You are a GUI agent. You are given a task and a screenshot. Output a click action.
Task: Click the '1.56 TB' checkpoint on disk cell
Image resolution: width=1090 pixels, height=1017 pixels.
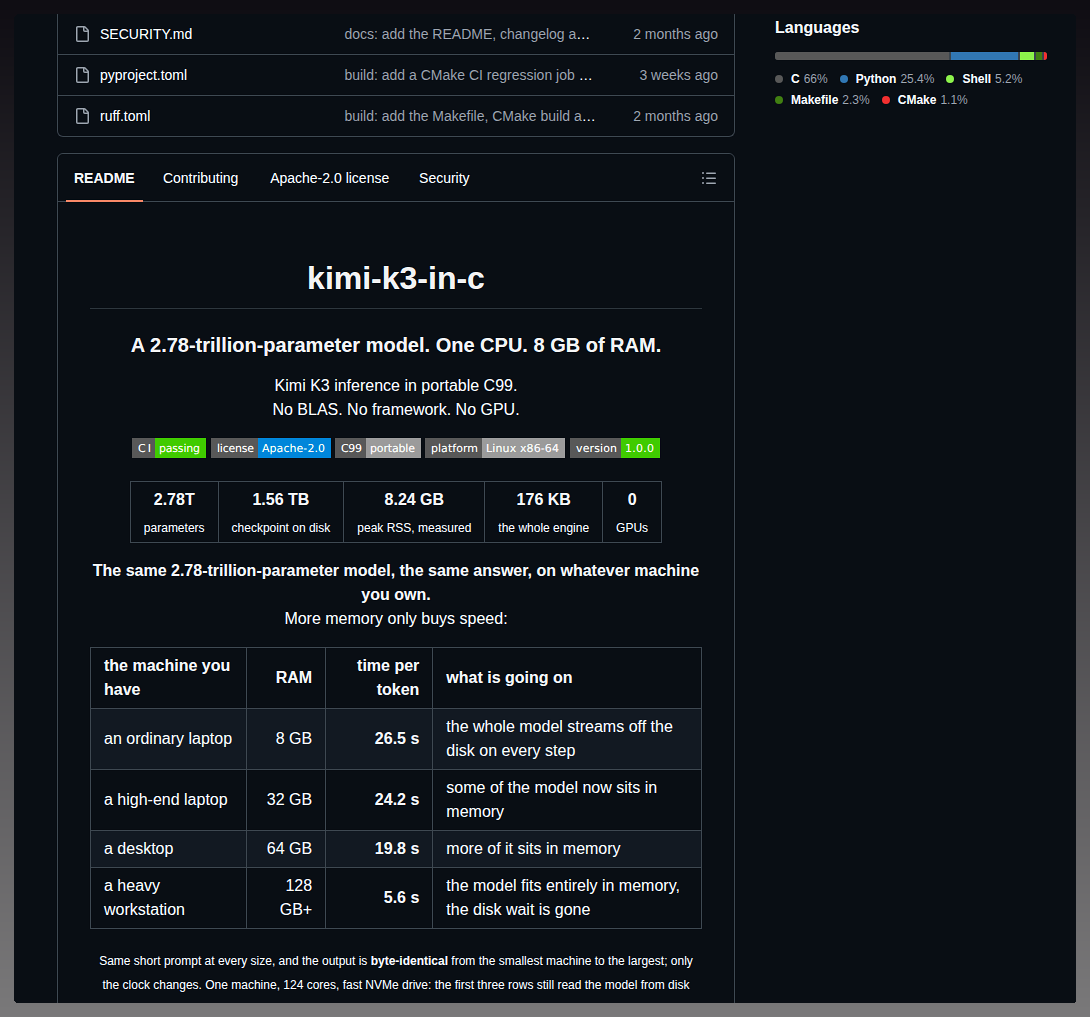[281, 512]
